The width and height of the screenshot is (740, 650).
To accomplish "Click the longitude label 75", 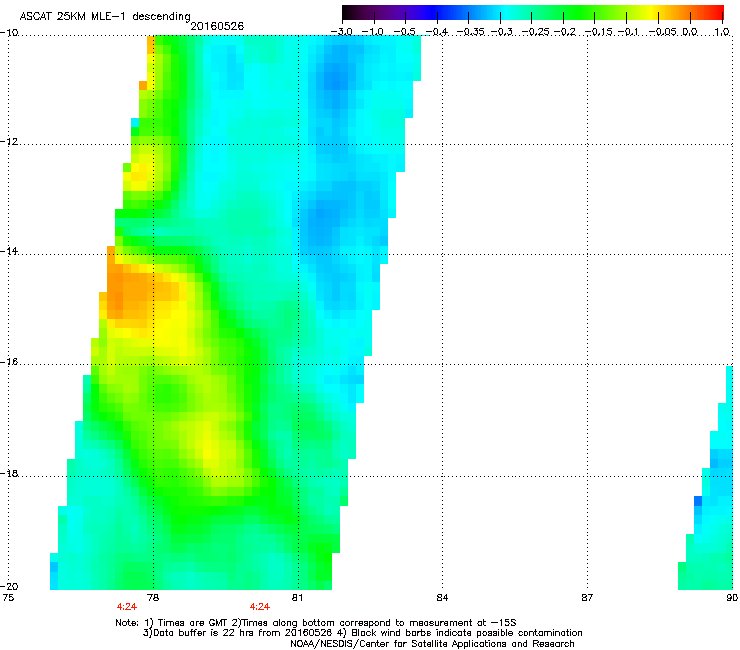I will click(x=8, y=598).
